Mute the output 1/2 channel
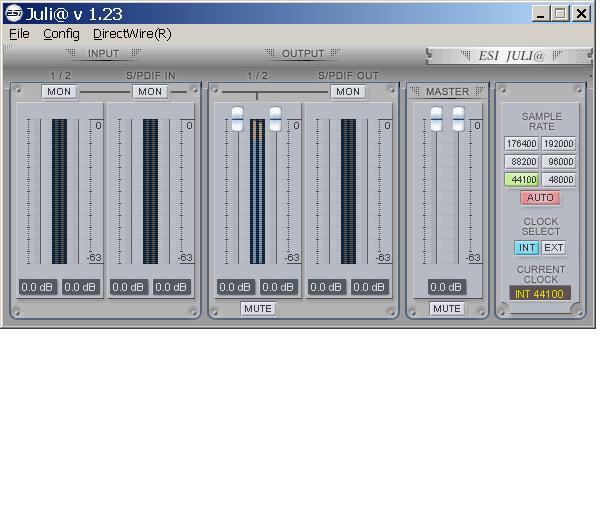 pyautogui.click(x=258, y=309)
